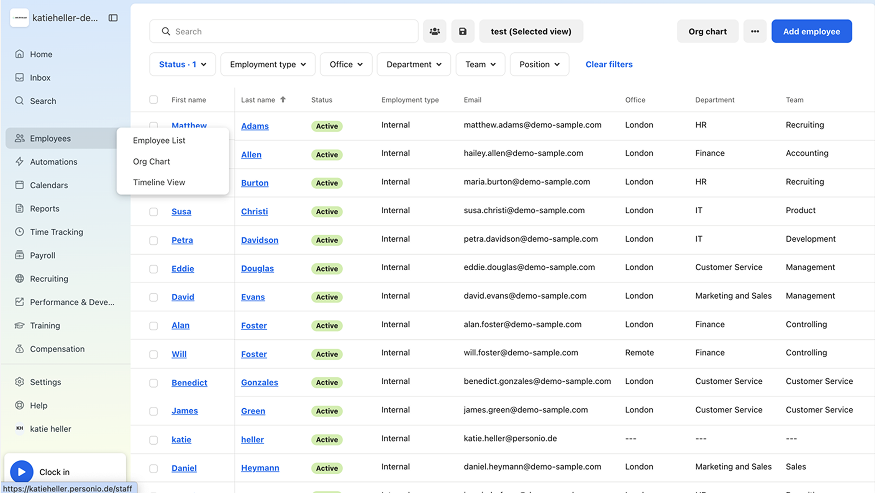Click the Clock in play icon

21,472
